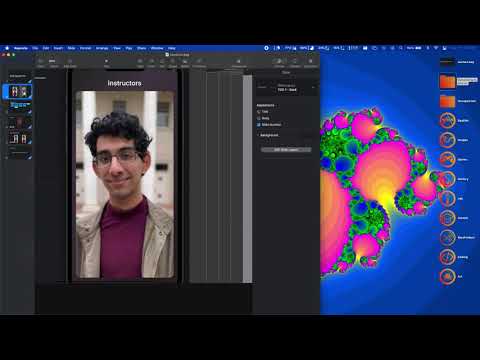
Task: Open the Apple menu
Action: (7, 48)
